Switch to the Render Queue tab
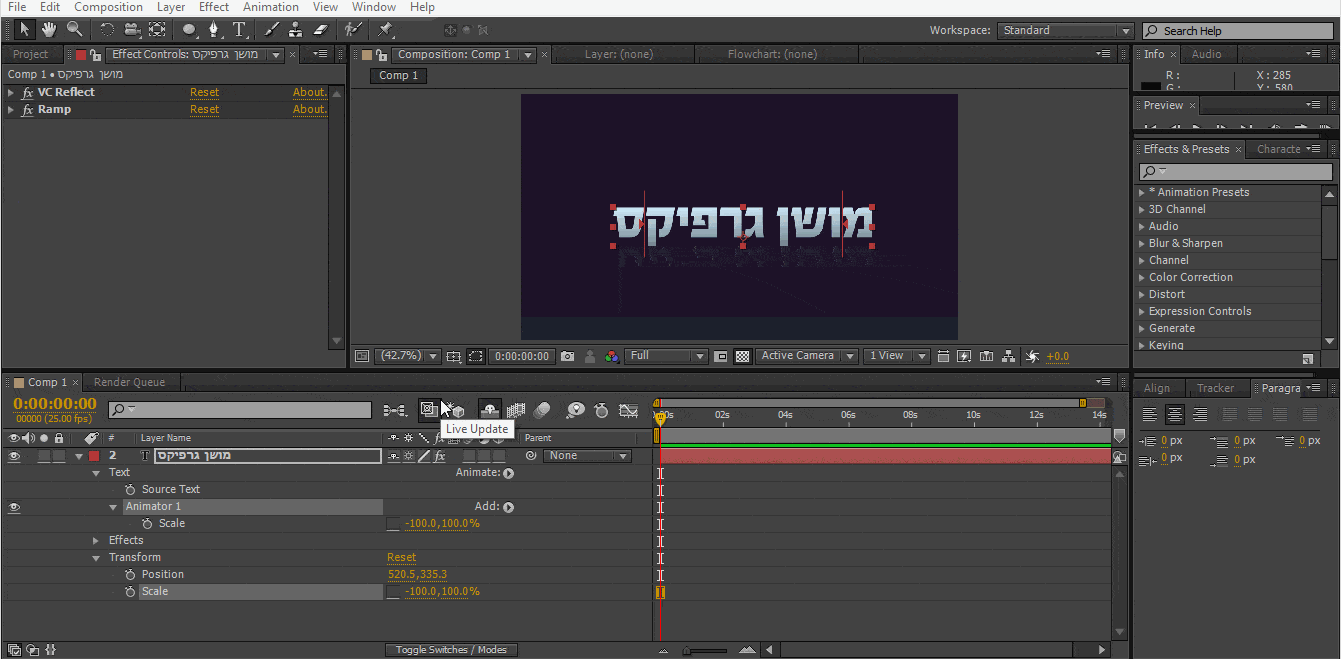Image resolution: width=1341 pixels, height=659 pixels. (131, 381)
